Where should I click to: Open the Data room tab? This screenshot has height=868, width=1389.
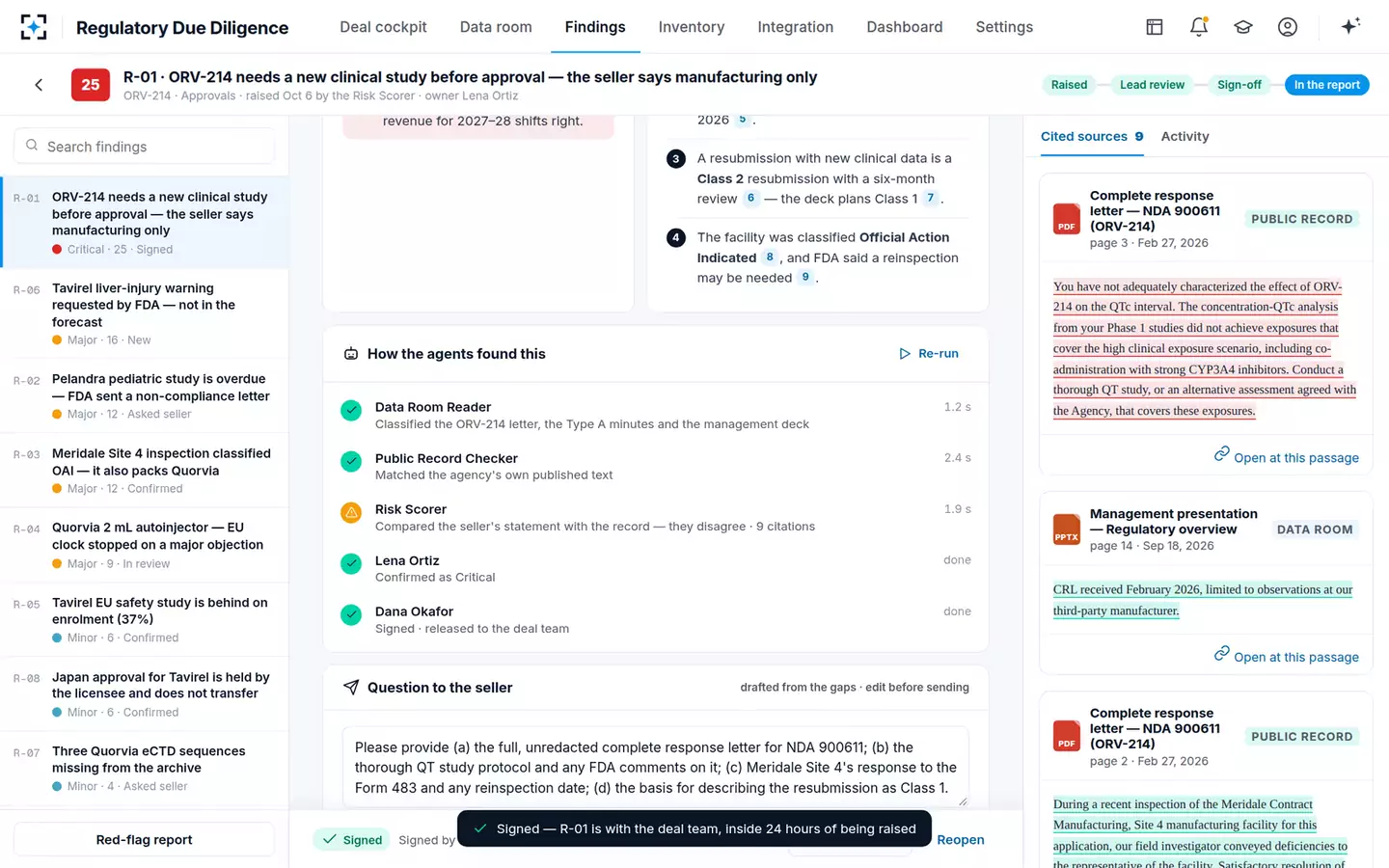(x=496, y=27)
